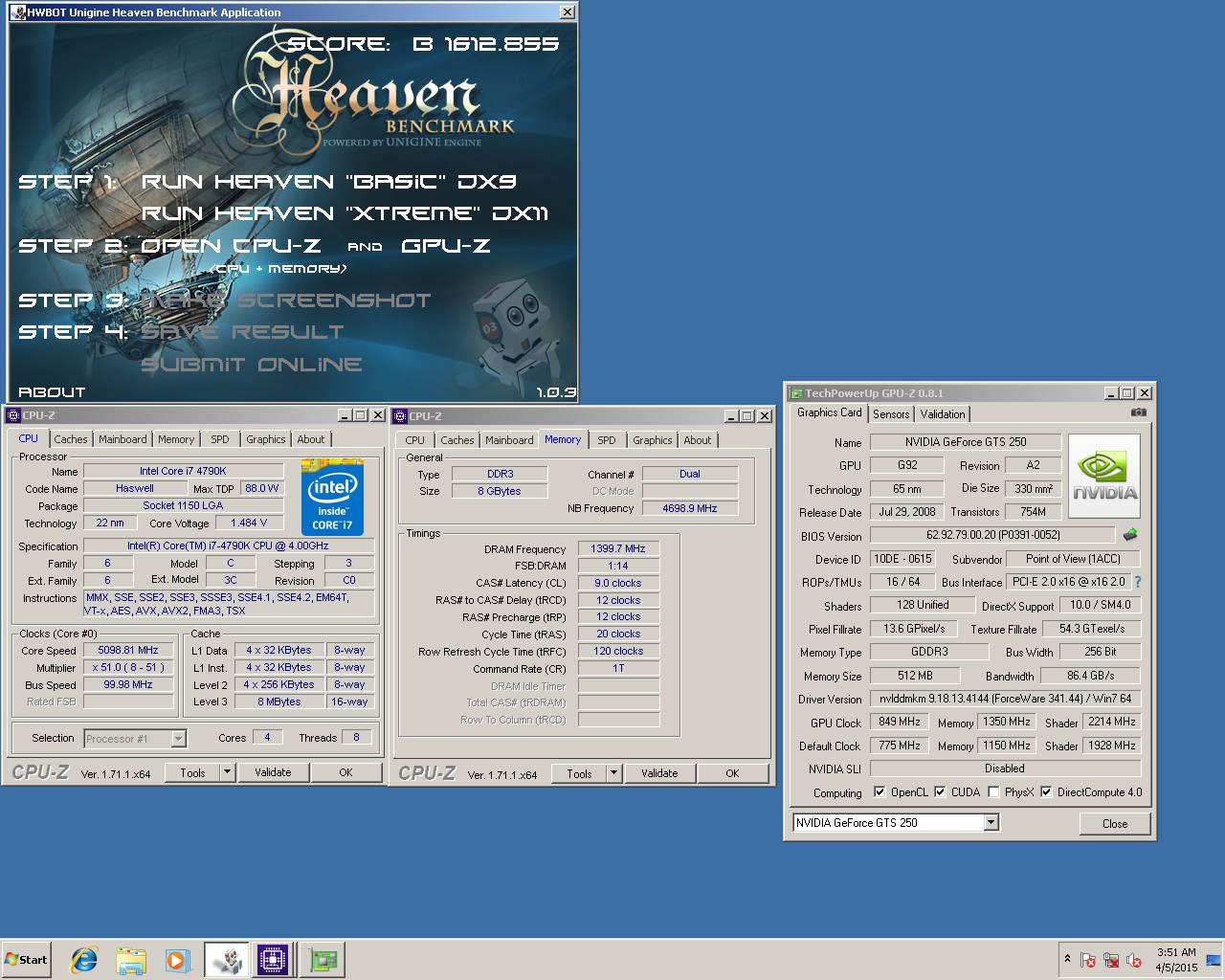Viewport: 1225px width, 980px height.
Task: Switch to CPU-Z via its taskbar icon
Action: [273, 960]
